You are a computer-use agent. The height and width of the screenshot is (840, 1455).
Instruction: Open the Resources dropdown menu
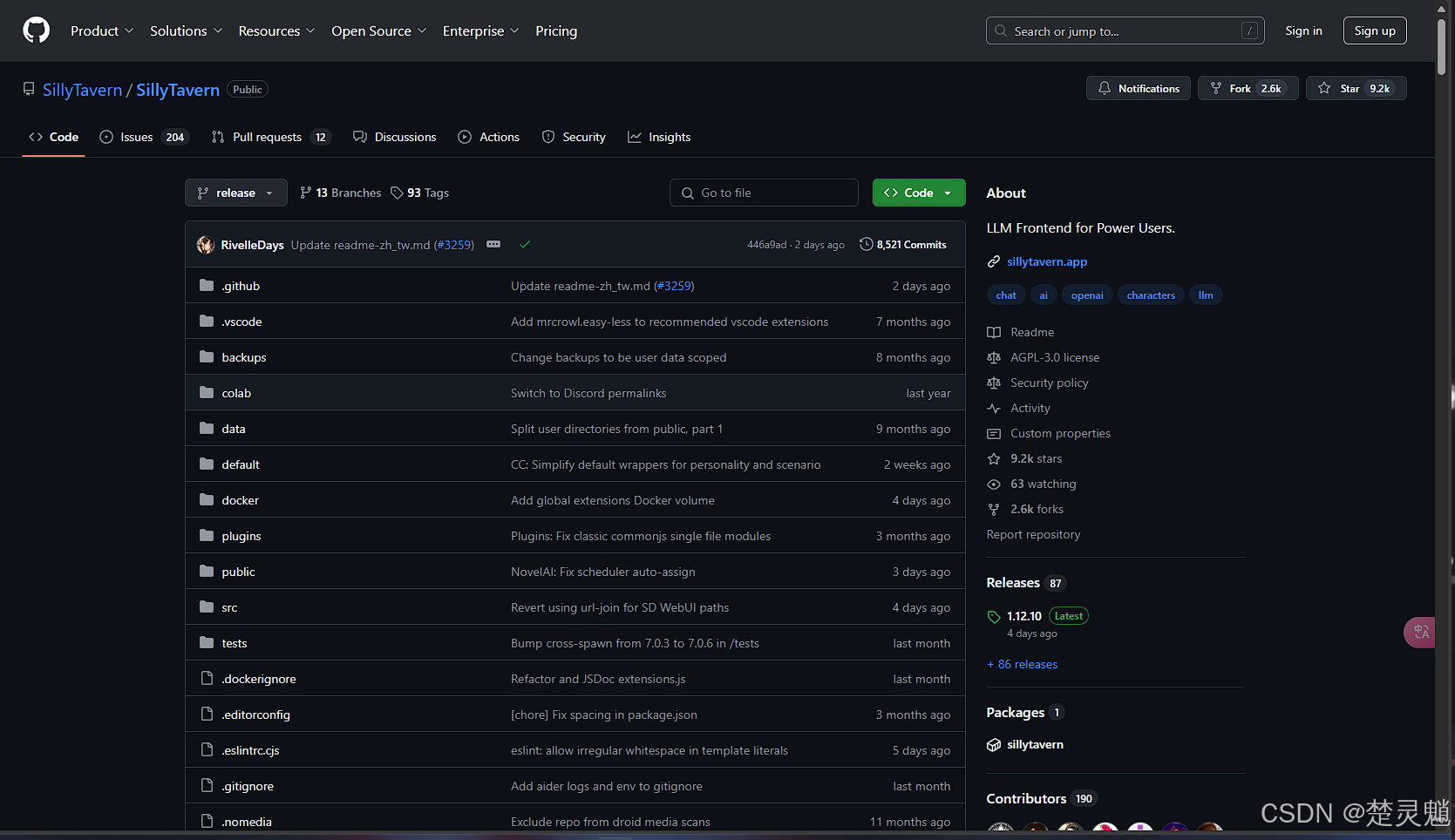click(276, 31)
